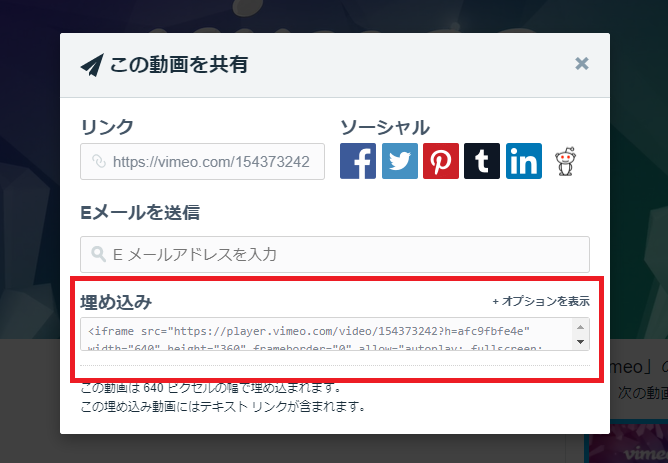This screenshot has height=463, width=668.
Task: Click the text-link notice この埋め込み動画には
Action: [223, 406]
